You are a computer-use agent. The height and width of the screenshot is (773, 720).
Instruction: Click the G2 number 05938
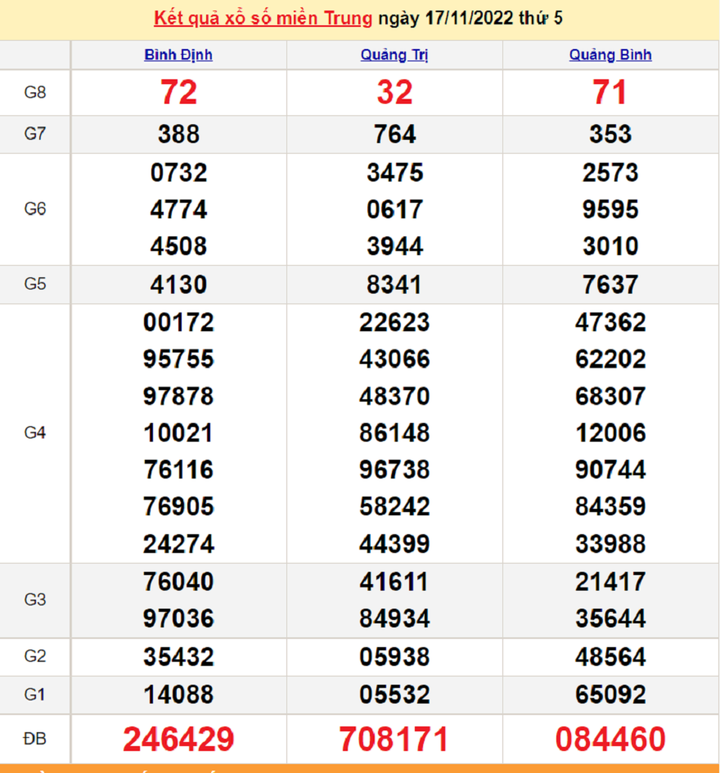click(394, 657)
